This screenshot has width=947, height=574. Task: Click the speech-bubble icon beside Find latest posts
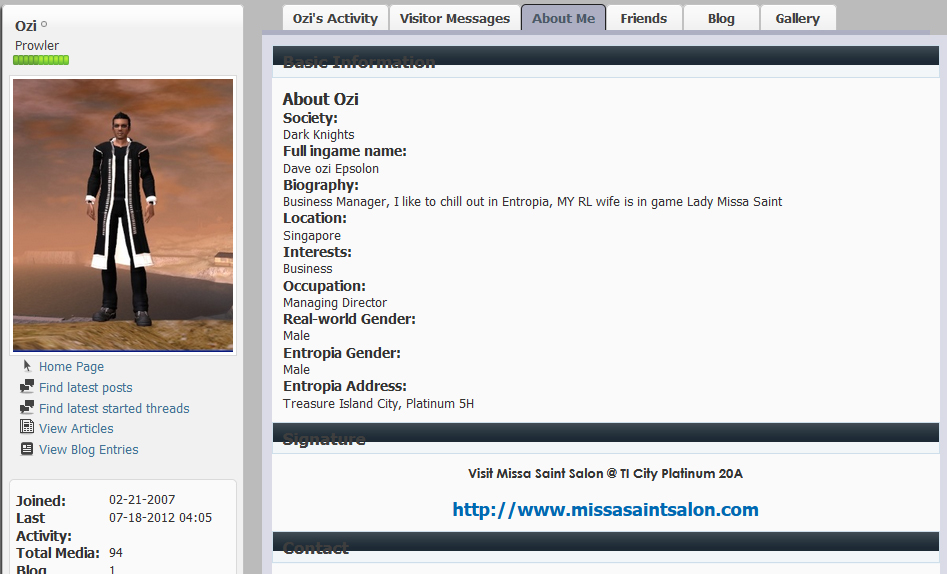pyautogui.click(x=27, y=387)
